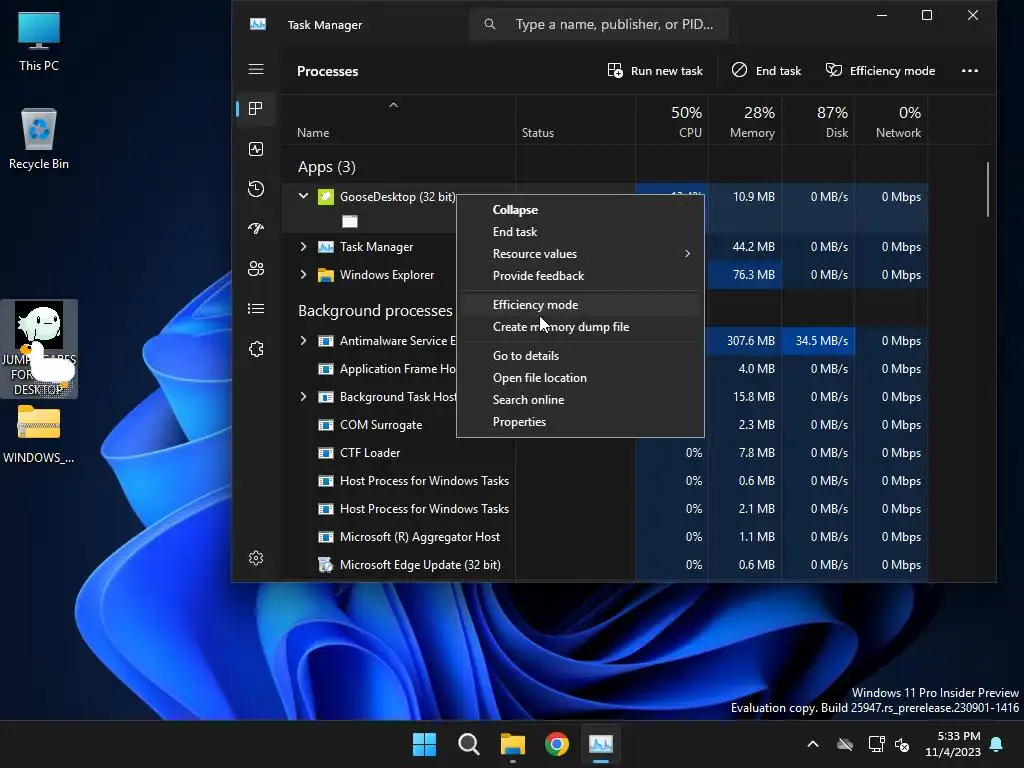Select the COM Surrogate process row
This screenshot has height=768, width=1024.
point(605,425)
